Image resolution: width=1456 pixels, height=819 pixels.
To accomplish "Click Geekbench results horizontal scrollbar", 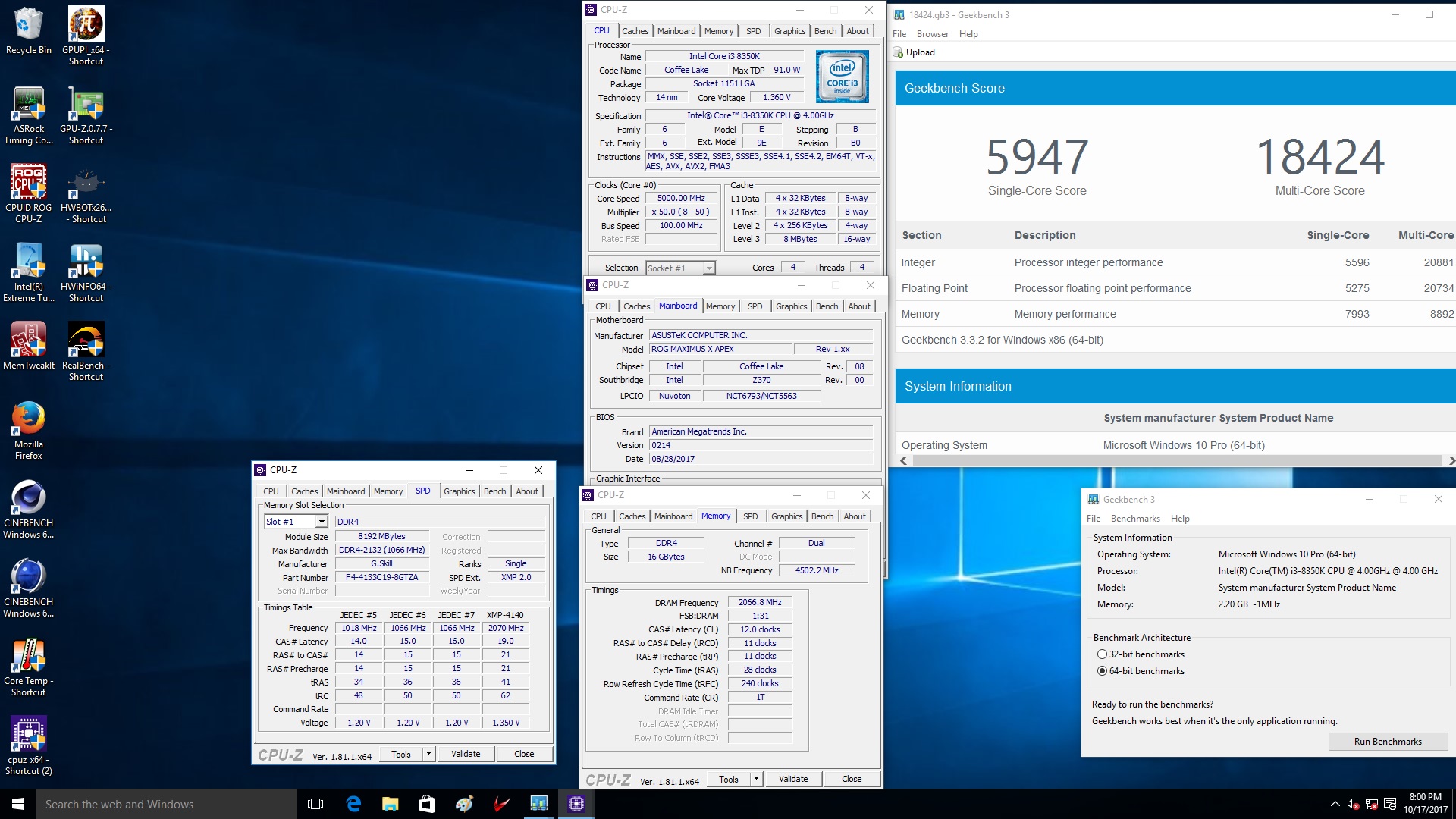I will [x=1177, y=460].
